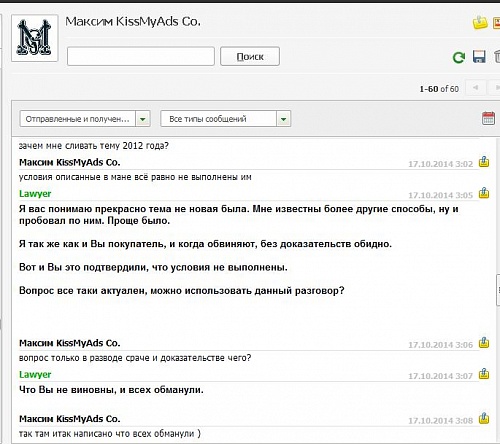Screen dimensions: 500x444
Task: Click the Максим KissMyAds Co. sender name at 3:06
Action: coord(69,343)
